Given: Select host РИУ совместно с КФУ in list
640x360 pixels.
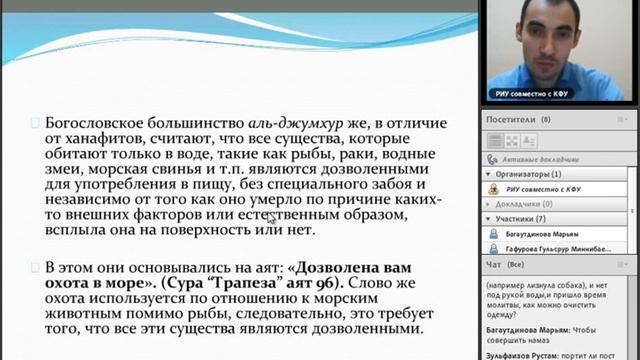Looking at the screenshot, I should [555, 189].
